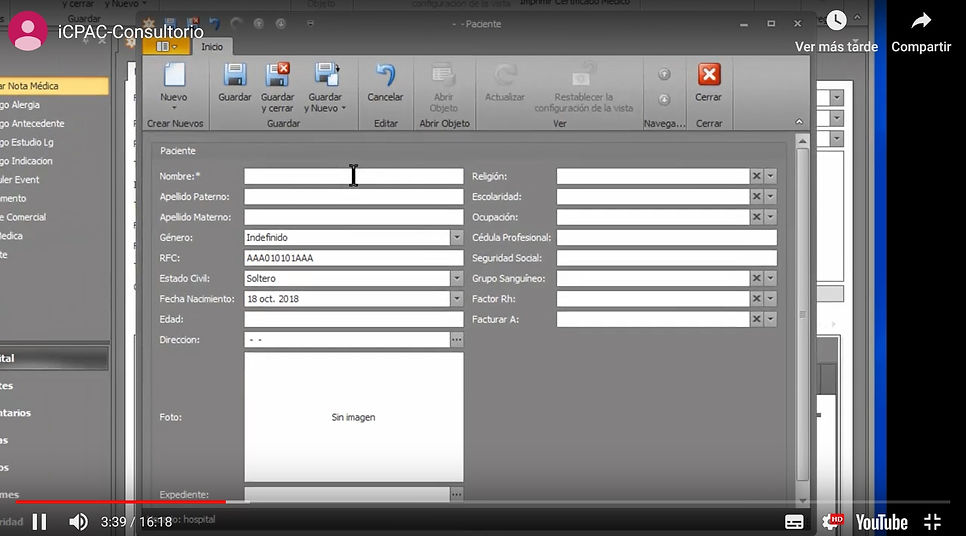The image size is (966, 536).
Task: Click the form's vertical scrollbar track
Action: coord(802,320)
